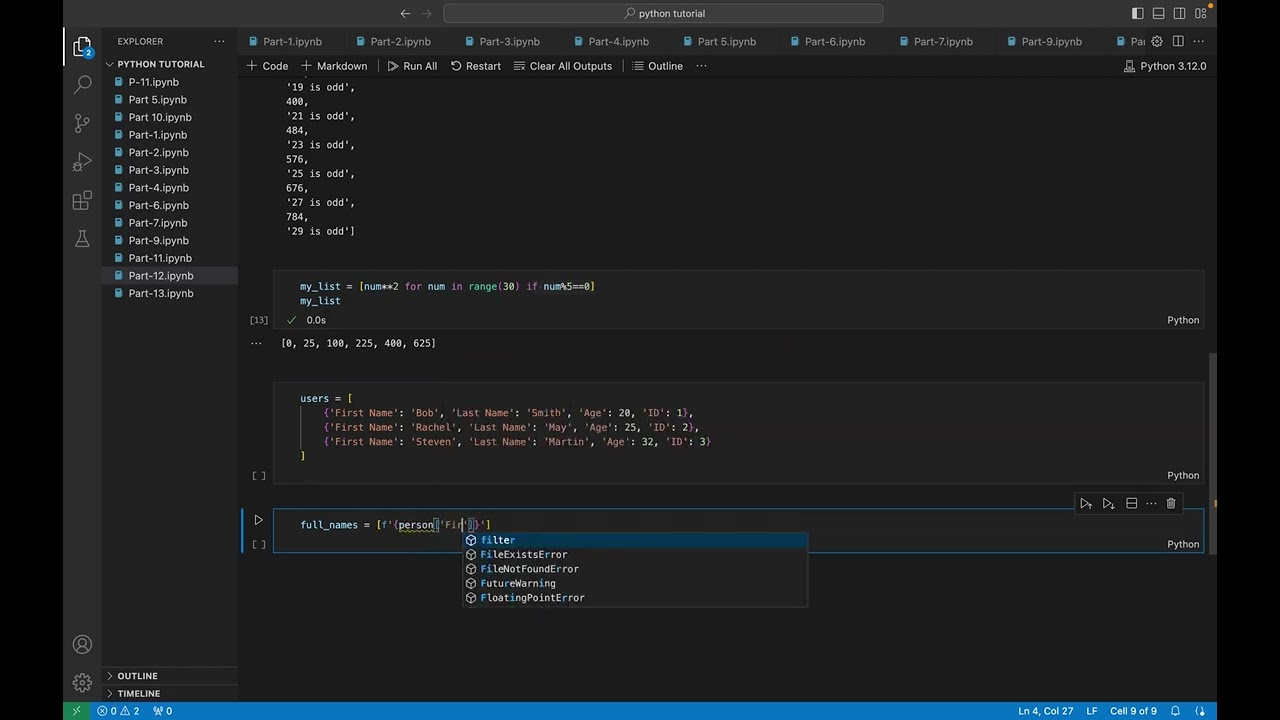This screenshot has height=720, width=1280.
Task: Click Run All in the notebook toolbar
Action: [x=412, y=66]
